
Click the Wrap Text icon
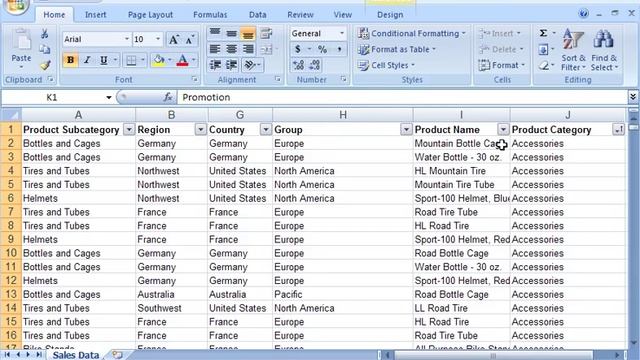point(266,33)
